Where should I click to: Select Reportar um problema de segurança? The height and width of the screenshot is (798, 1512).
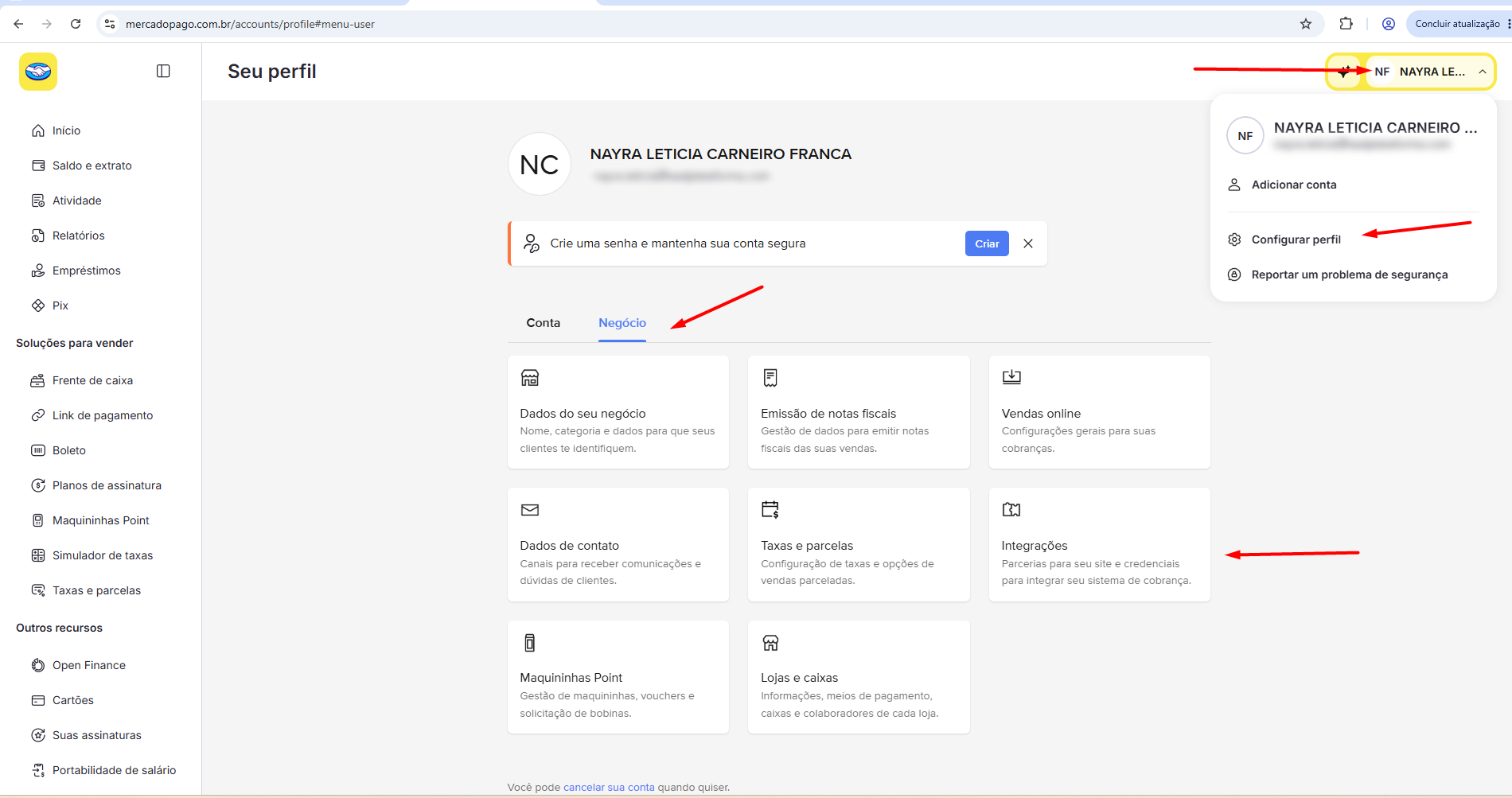coord(1350,274)
